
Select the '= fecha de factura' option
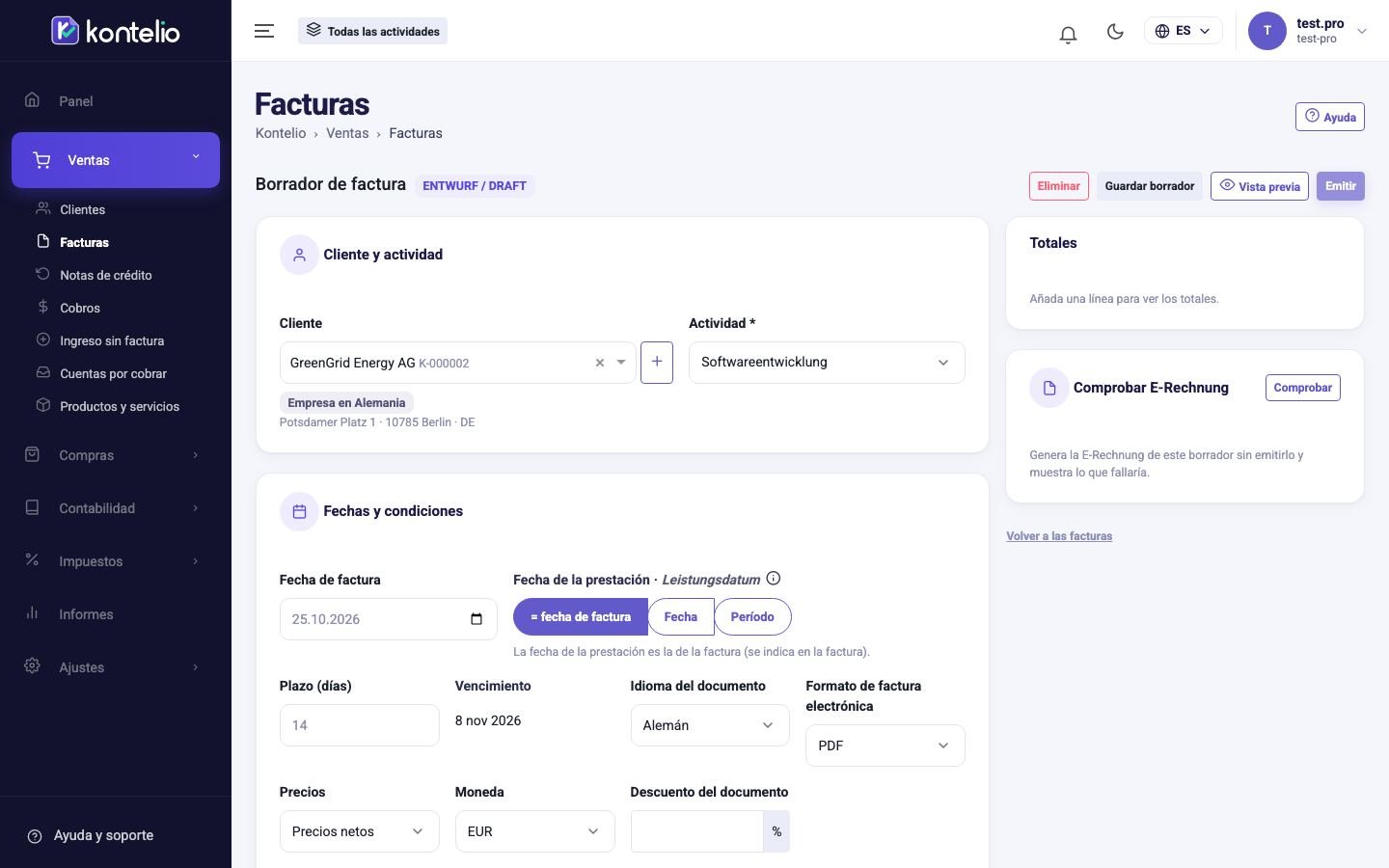(581, 617)
